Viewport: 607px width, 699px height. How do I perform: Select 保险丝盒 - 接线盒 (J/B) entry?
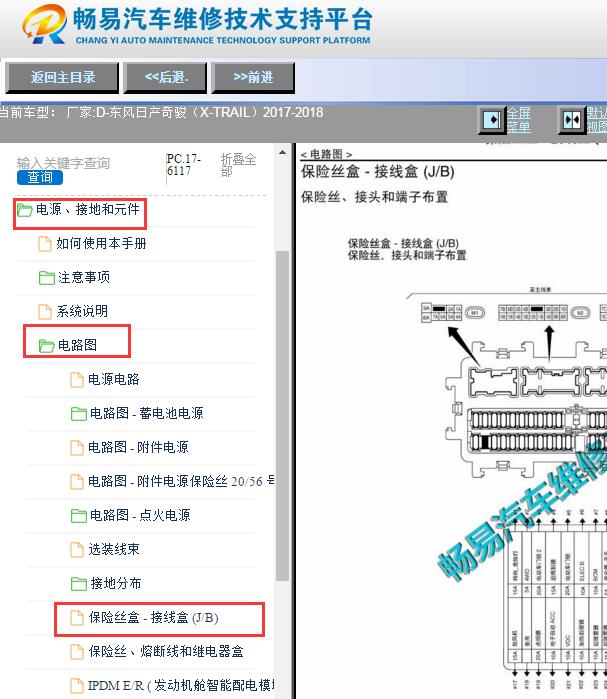point(153,617)
